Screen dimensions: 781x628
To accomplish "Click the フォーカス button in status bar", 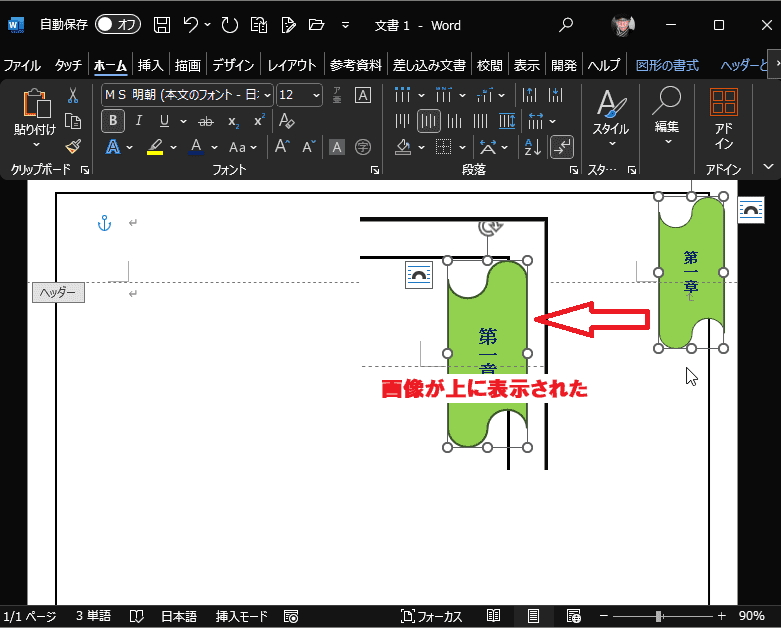I will tap(431, 617).
